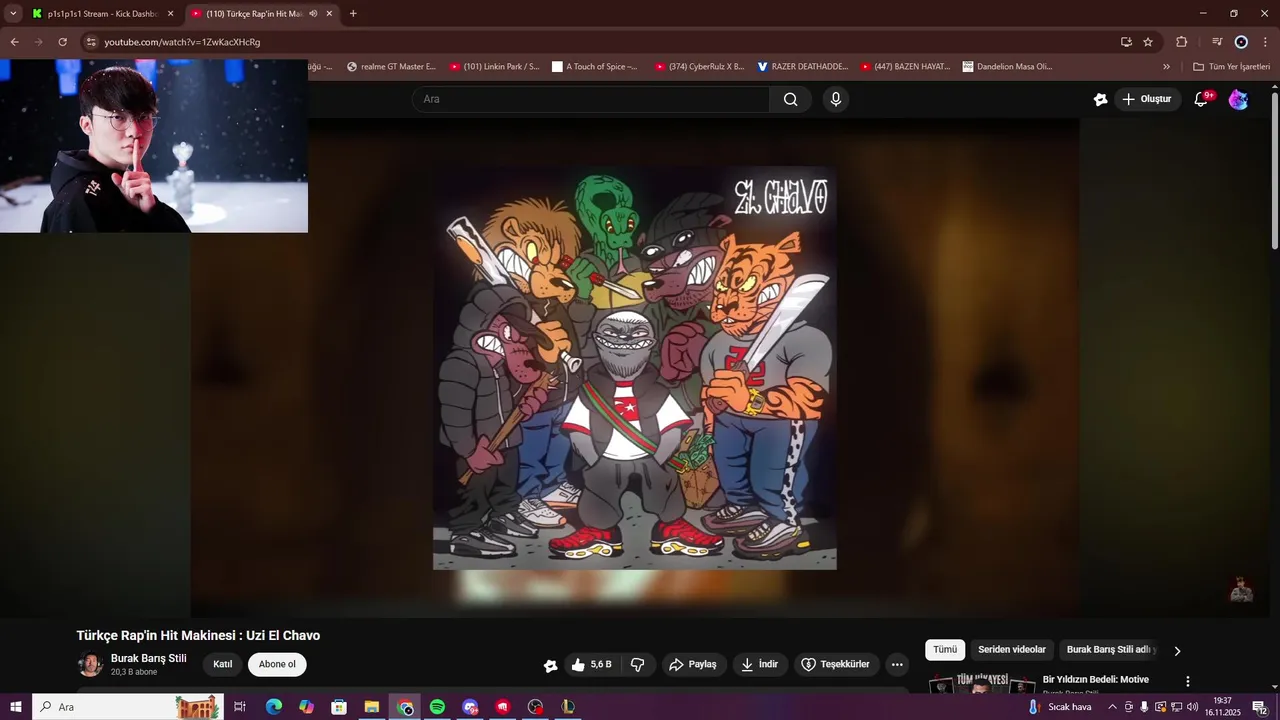Subscribe with Abone ol button

click(277, 665)
